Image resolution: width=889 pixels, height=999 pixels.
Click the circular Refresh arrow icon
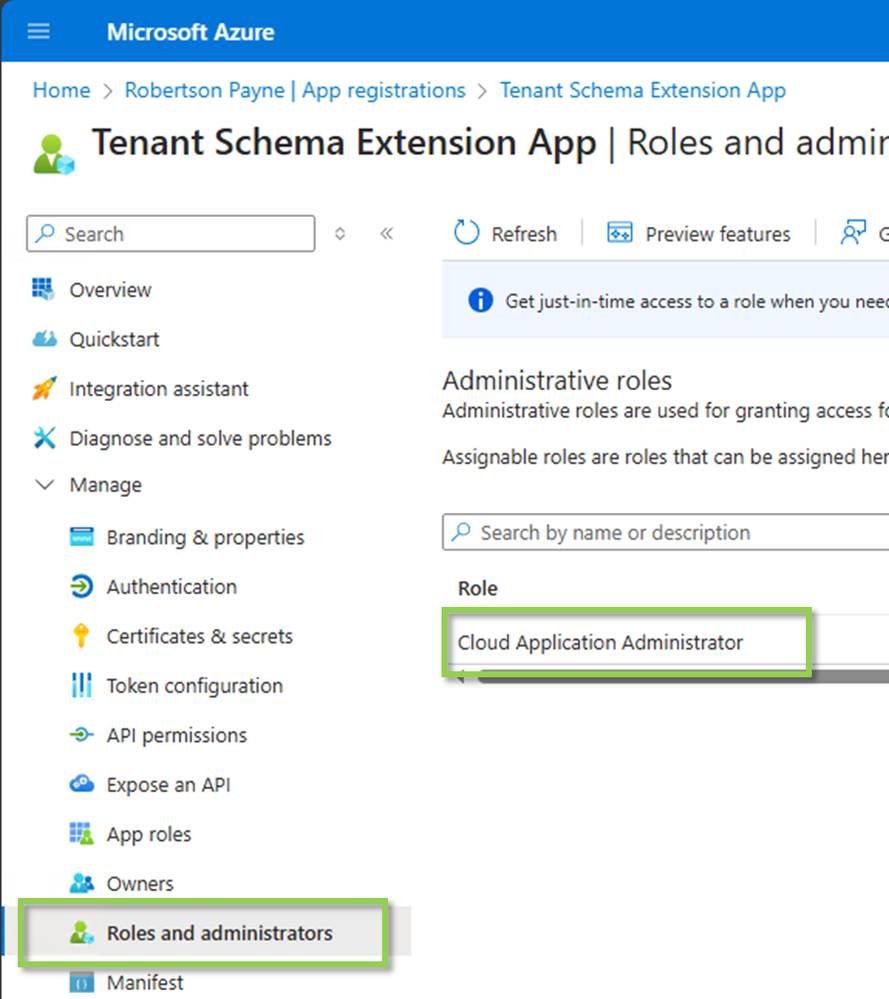[466, 233]
